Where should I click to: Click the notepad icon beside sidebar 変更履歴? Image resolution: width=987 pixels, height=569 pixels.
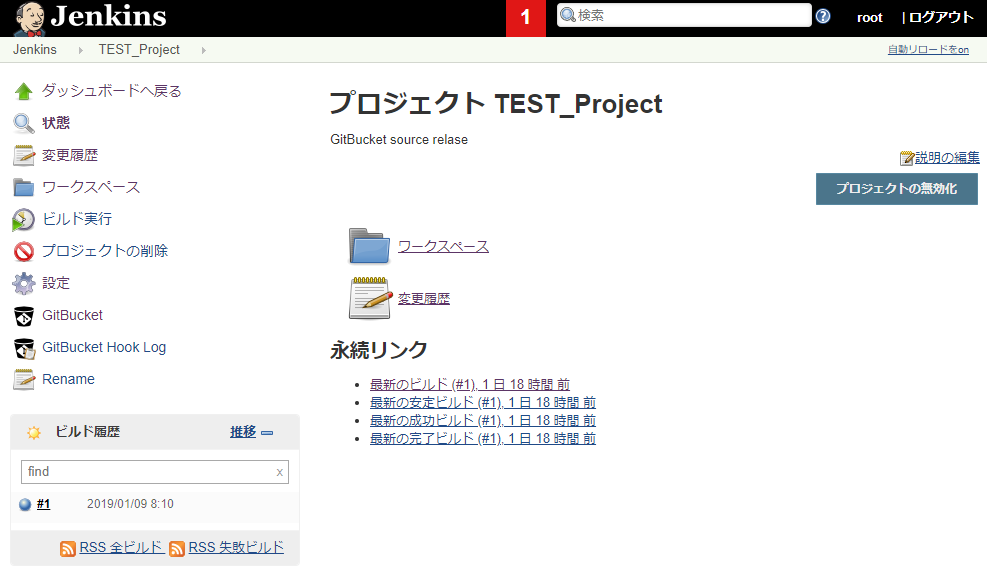[x=24, y=155]
